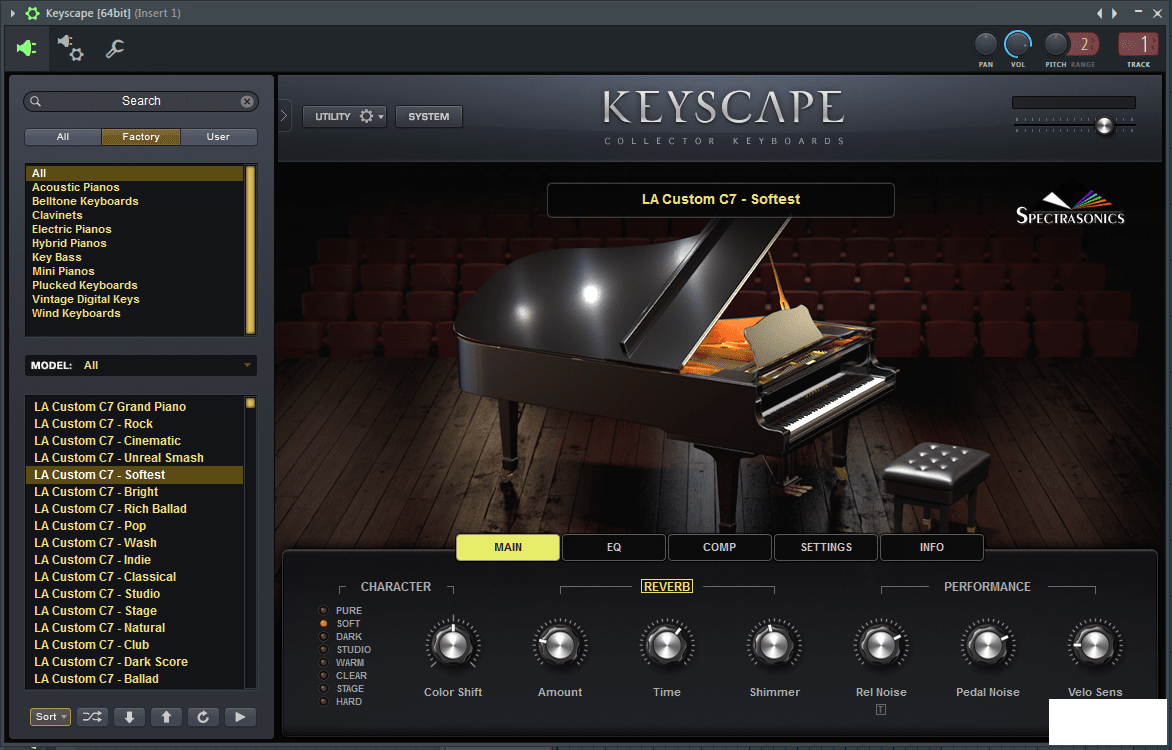Switch to the EQ tab
Screen dimensions: 1172x750
click(614, 547)
